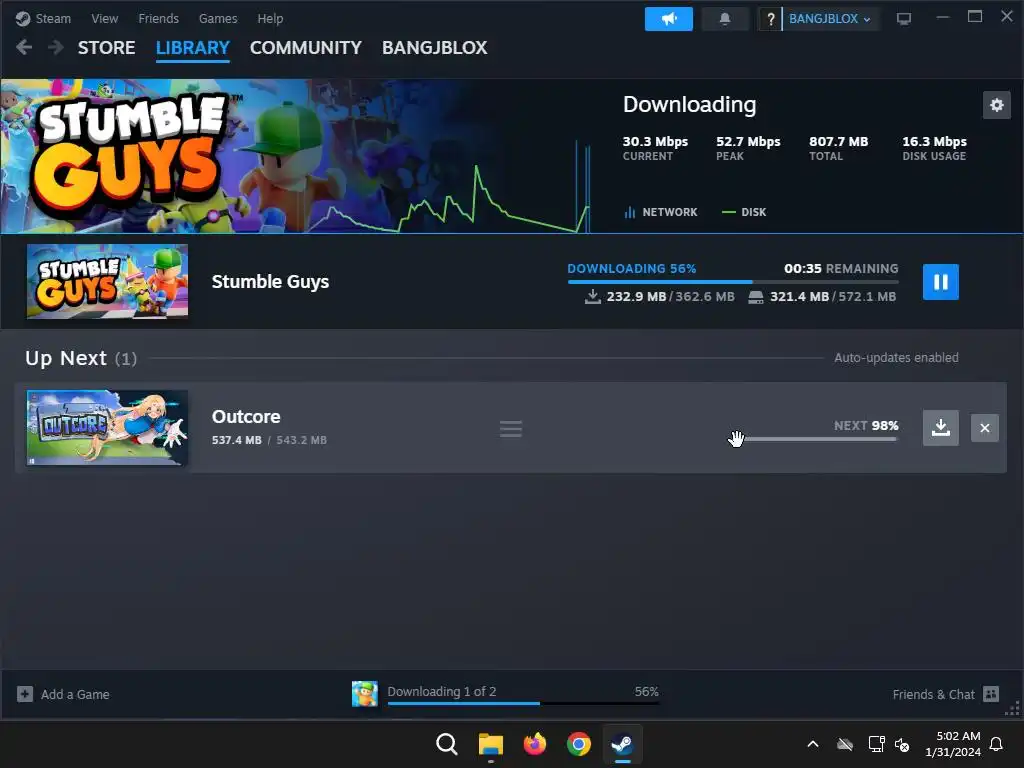Screen dimensions: 1024x768
Task: Open the Help menu
Action: tap(270, 18)
